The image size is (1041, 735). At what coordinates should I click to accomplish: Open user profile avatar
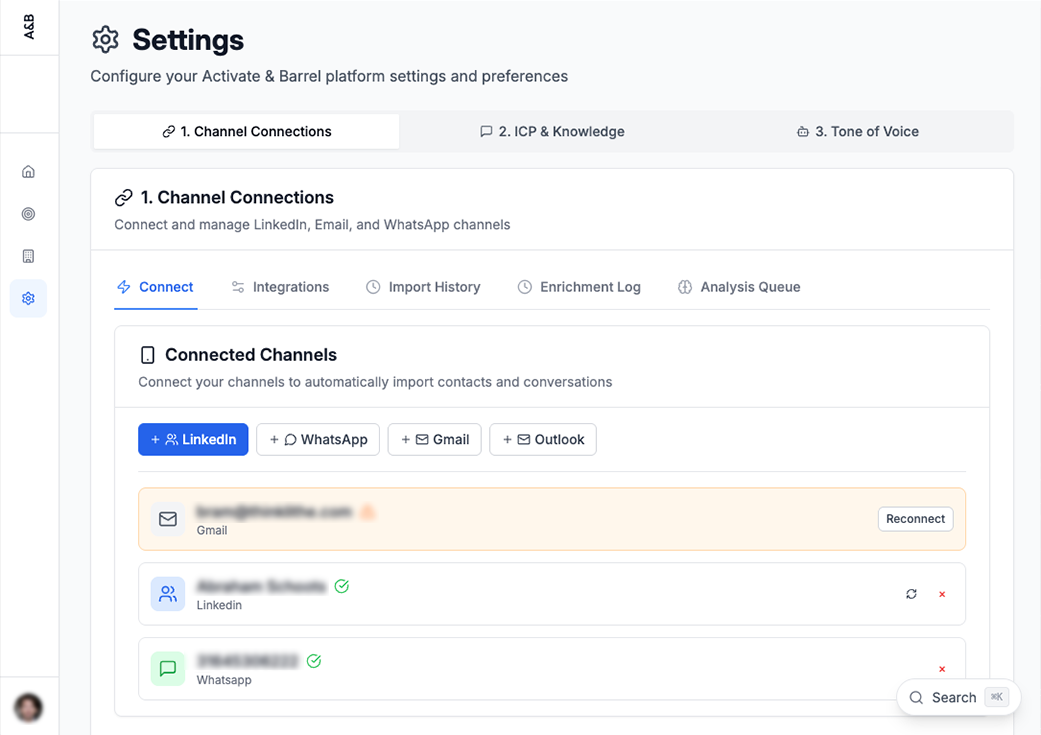pyautogui.click(x=28, y=708)
